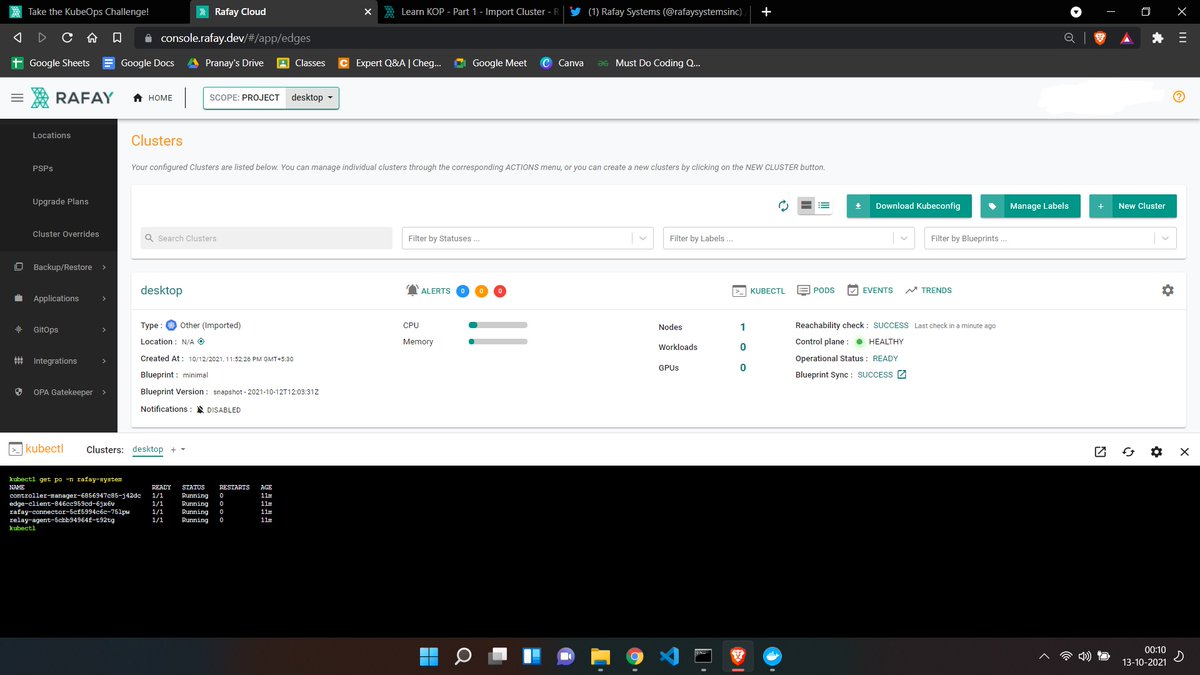Open browser extensions puzzle icon

[1157, 38]
